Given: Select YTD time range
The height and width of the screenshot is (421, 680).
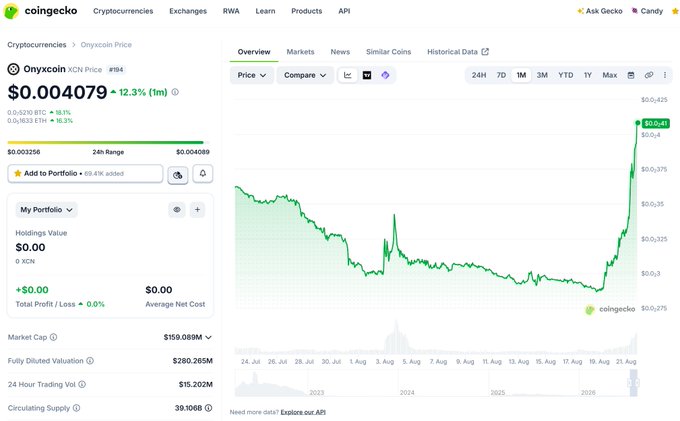Looking at the screenshot, I should coord(566,75).
